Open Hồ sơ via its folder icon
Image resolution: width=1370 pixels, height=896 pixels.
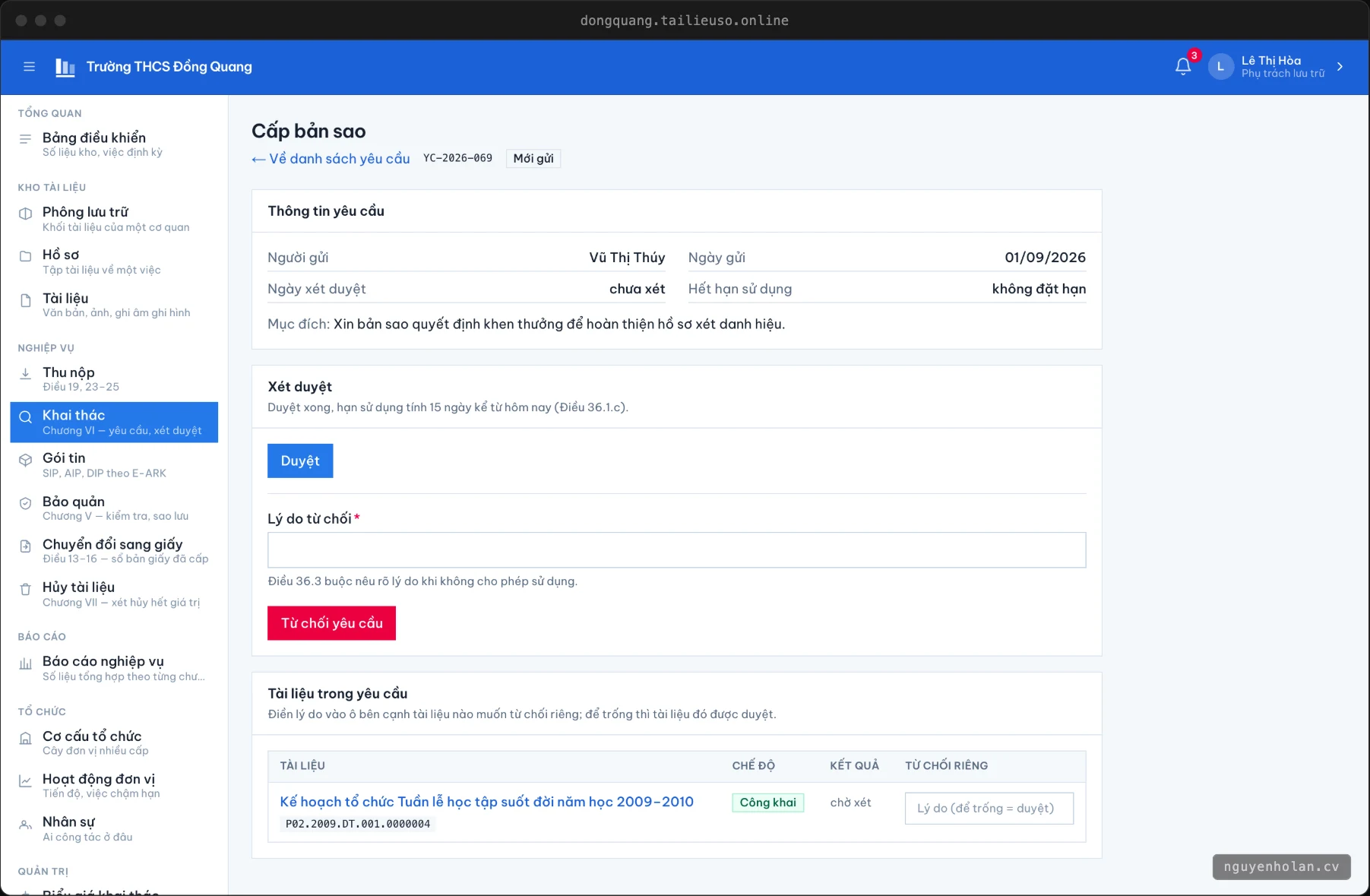click(25, 256)
